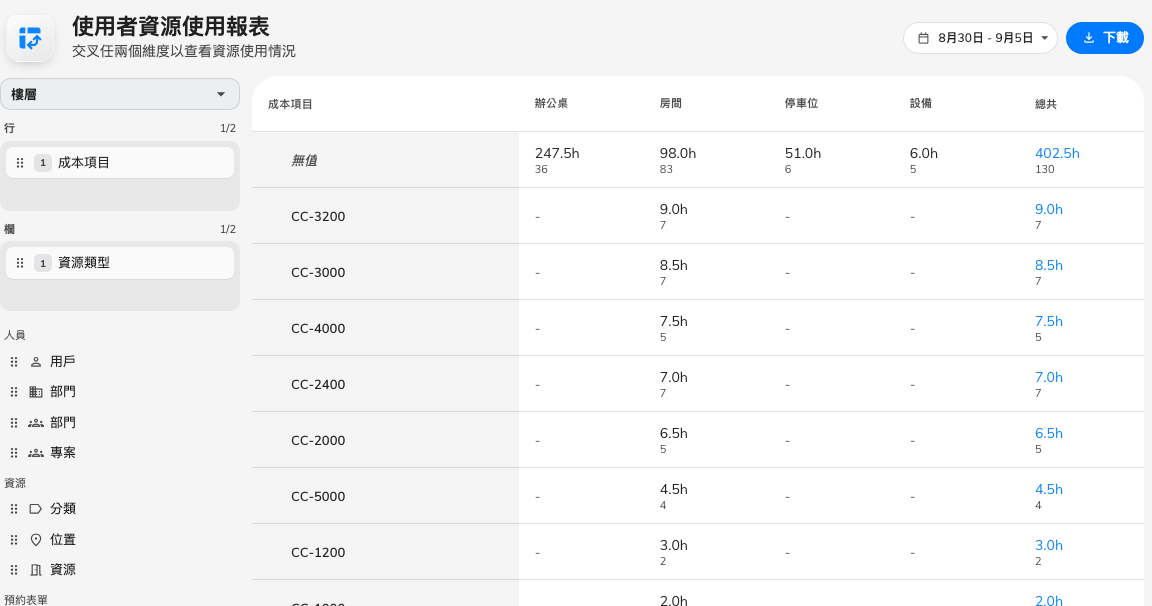Select the 無值 row label
The height and width of the screenshot is (606, 1152).
coord(304,161)
